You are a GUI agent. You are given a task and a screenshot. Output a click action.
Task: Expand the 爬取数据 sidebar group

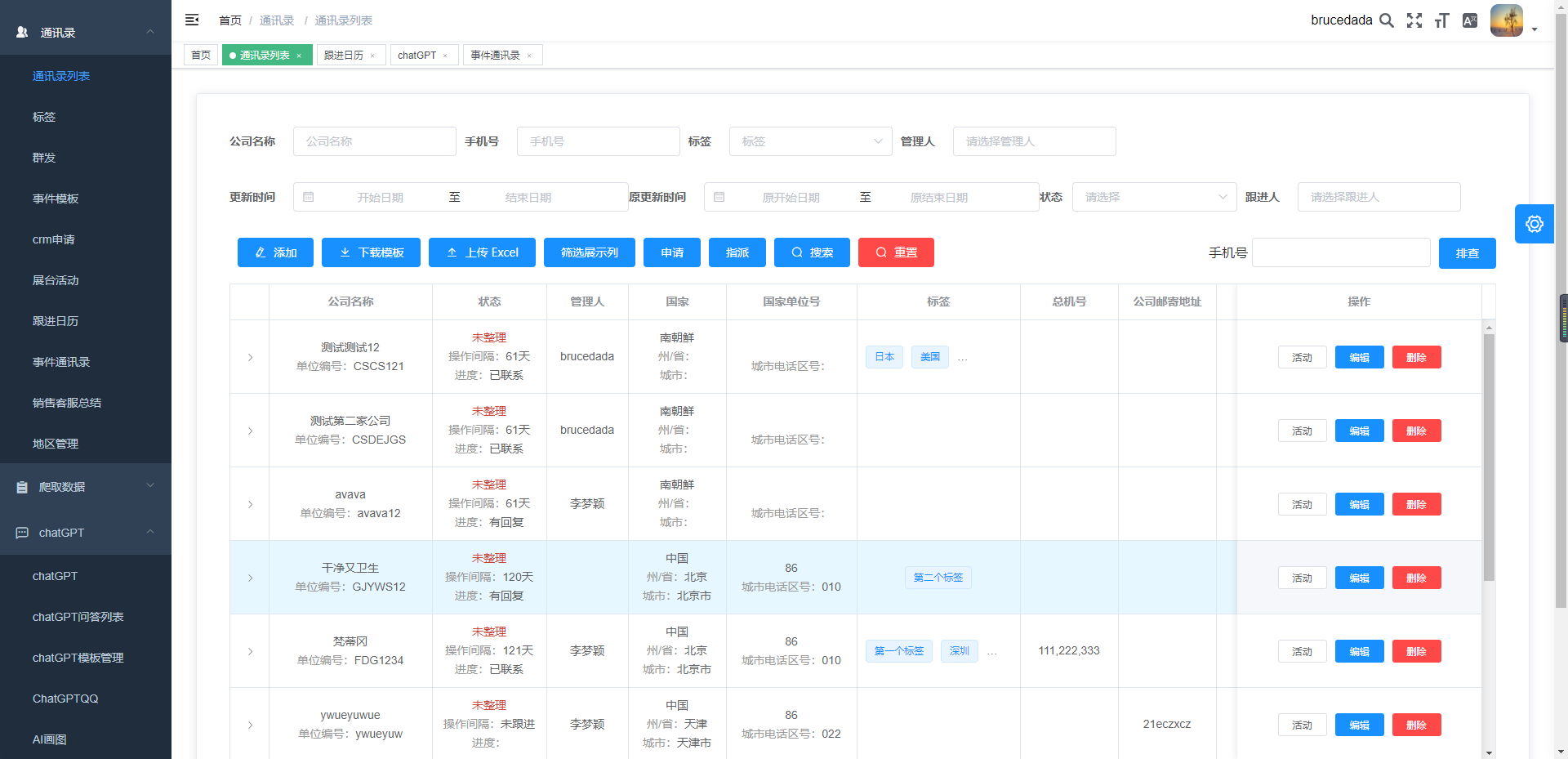tap(150, 485)
